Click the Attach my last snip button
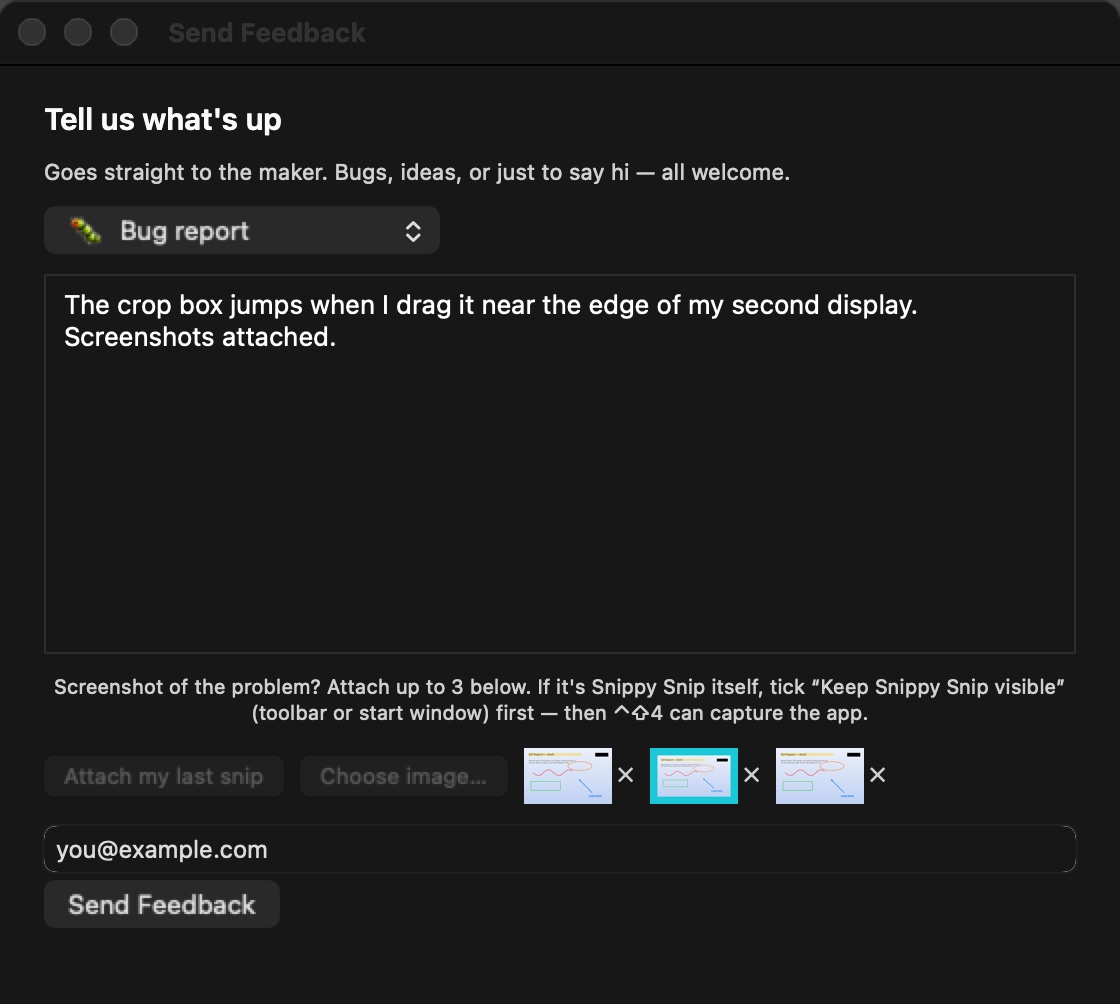The width and height of the screenshot is (1120, 1004). [x=164, y=775]
